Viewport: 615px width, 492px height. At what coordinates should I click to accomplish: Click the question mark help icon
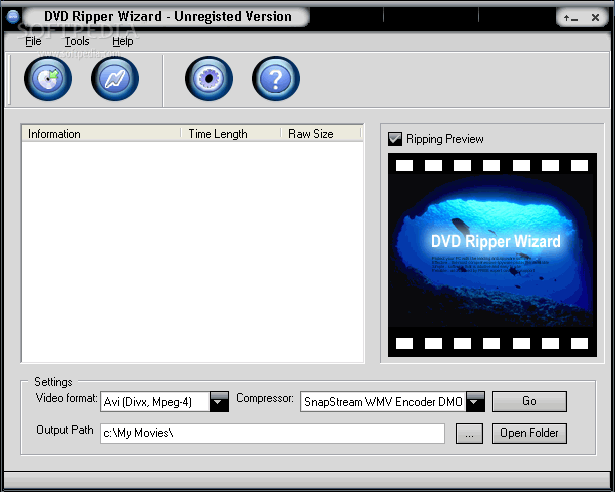tap(276, 78)
